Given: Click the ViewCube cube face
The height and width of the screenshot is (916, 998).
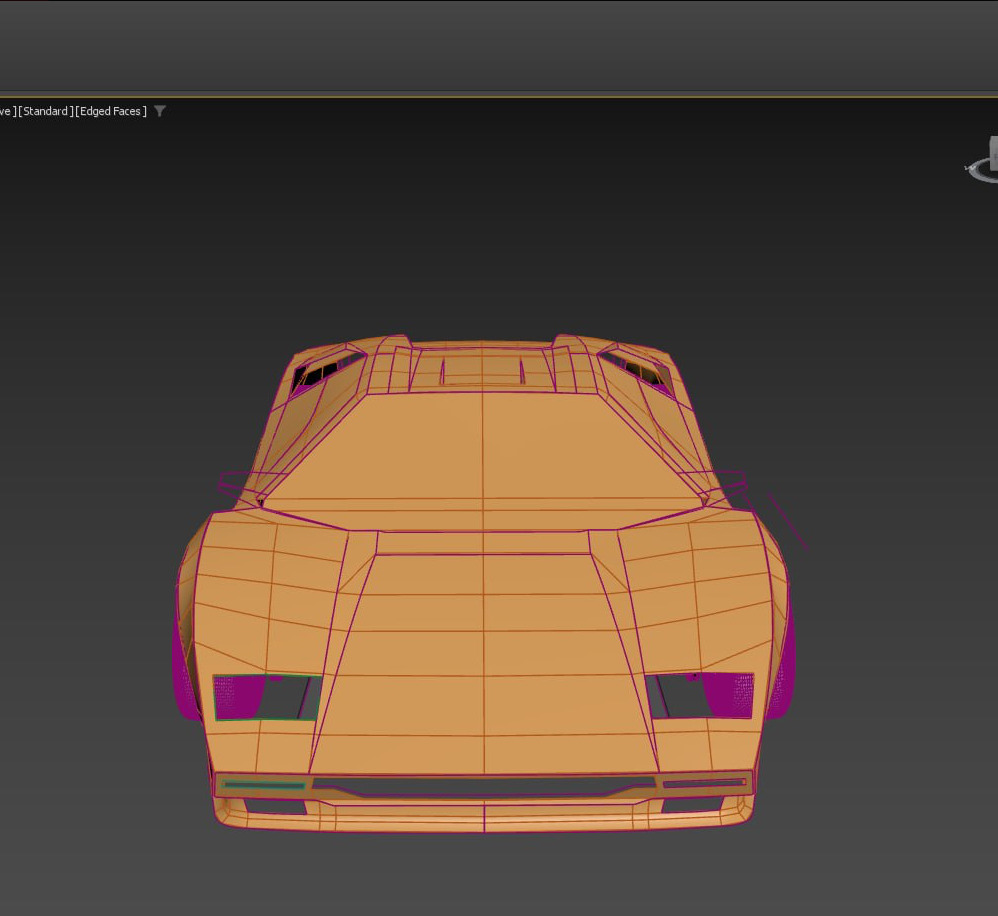Looking at the screenshot, I should pos(993,155).
